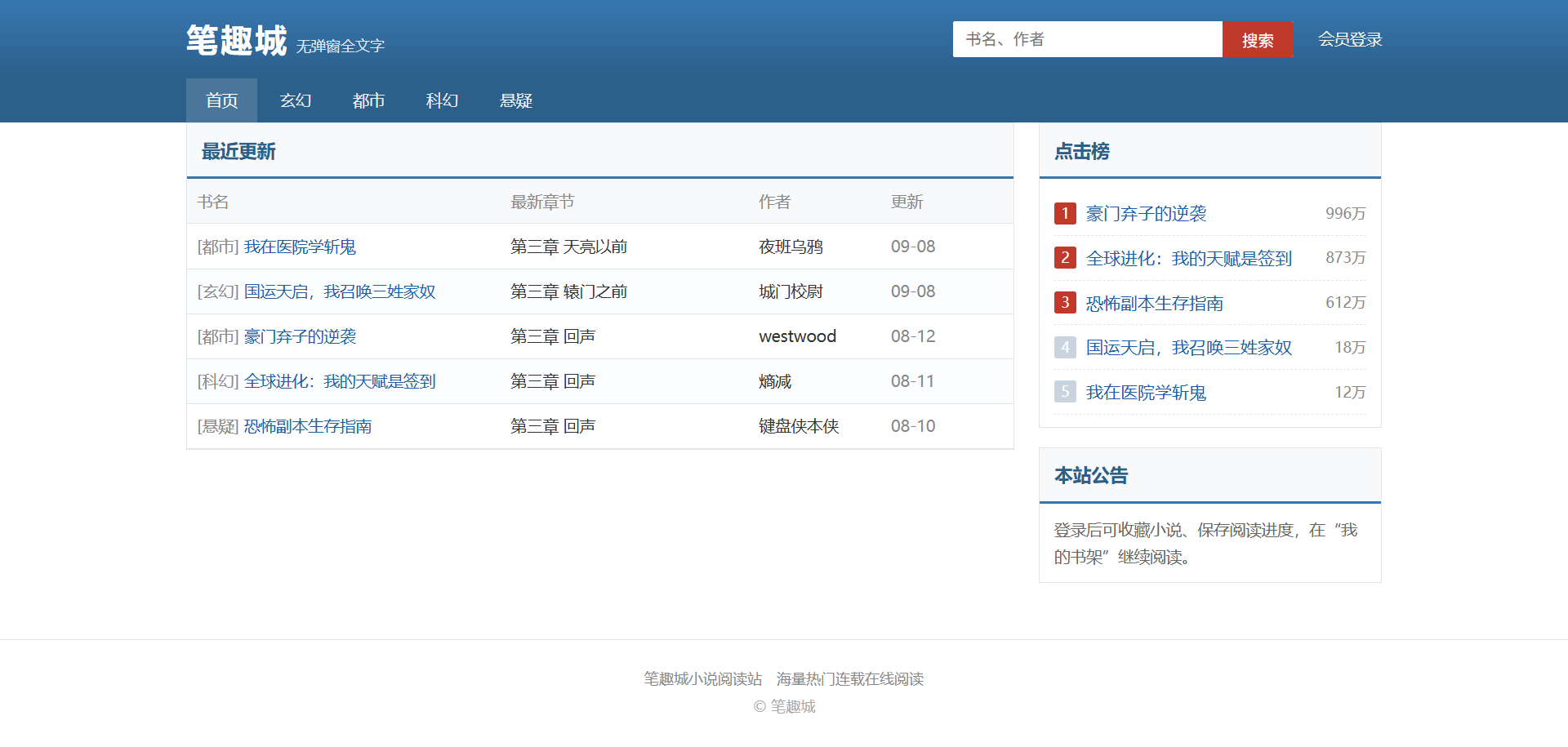Click author name 城门校尉
1568x747 pixels.
coord(791,291)
